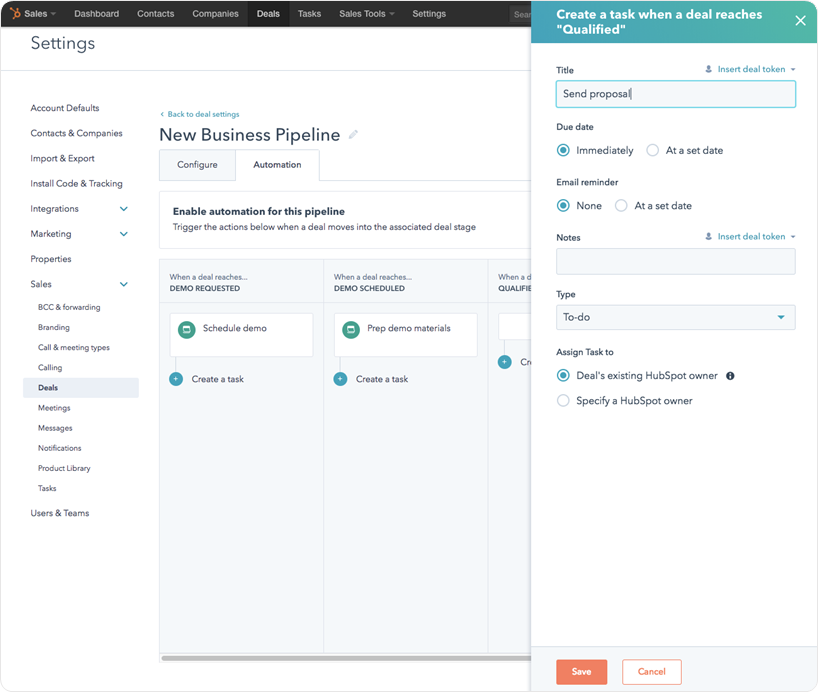
Task: Open Companies in top navigation
Action: coord(215,14)
